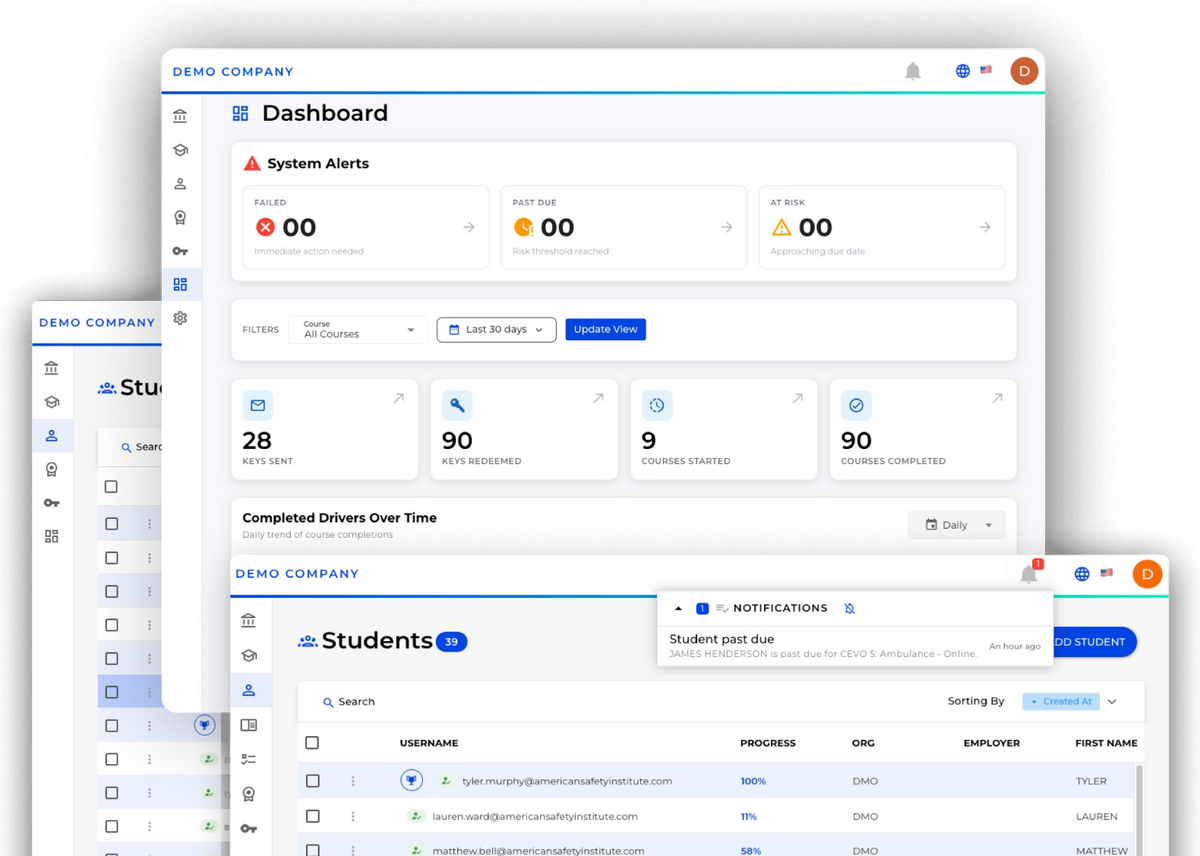Click lauren.ward@americansafetyinstitute.com username
The width and height of the screenshot is (1200, 856).
(x=535, y=816)
